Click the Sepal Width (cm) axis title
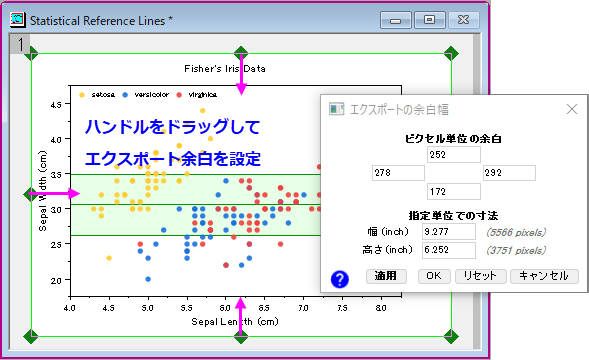 coord(43,191)
